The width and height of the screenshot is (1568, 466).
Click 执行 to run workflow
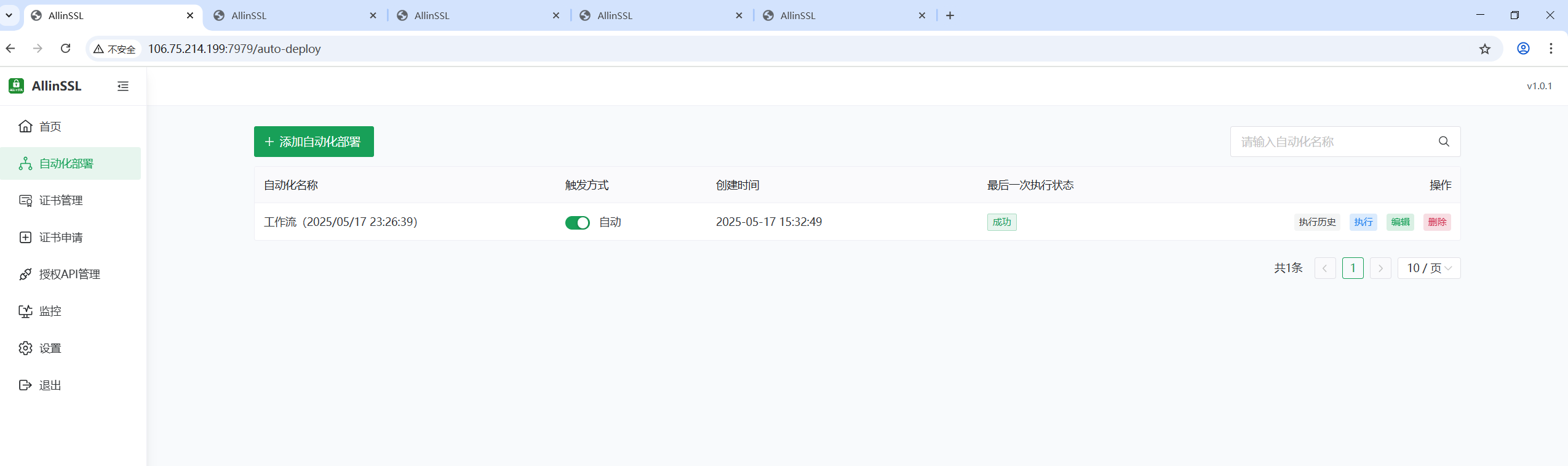pyautogui.click(x=1363, y=222)
